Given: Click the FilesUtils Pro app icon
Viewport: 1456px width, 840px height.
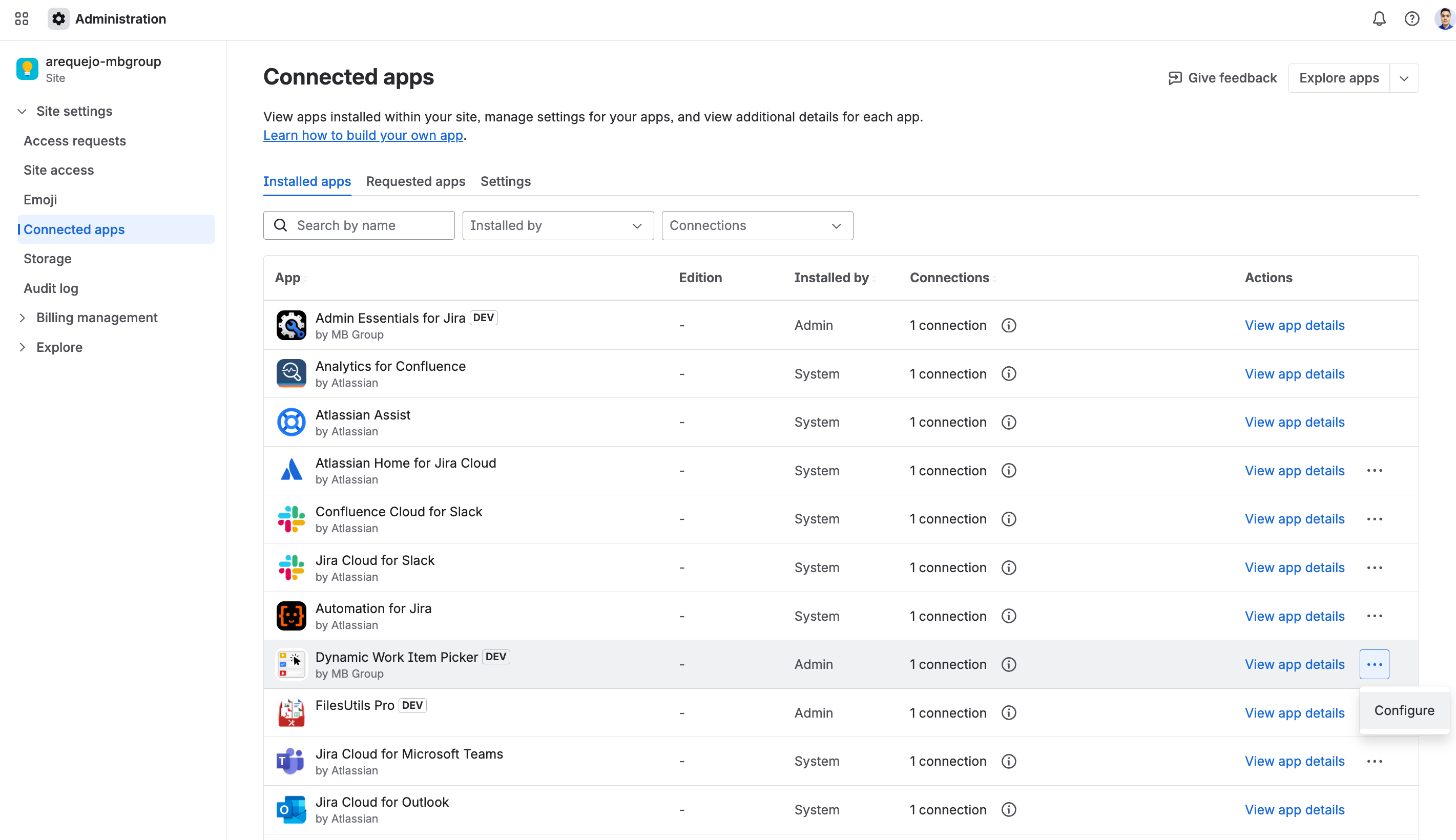Looking at the screenshot, I should tap(292, 713).
